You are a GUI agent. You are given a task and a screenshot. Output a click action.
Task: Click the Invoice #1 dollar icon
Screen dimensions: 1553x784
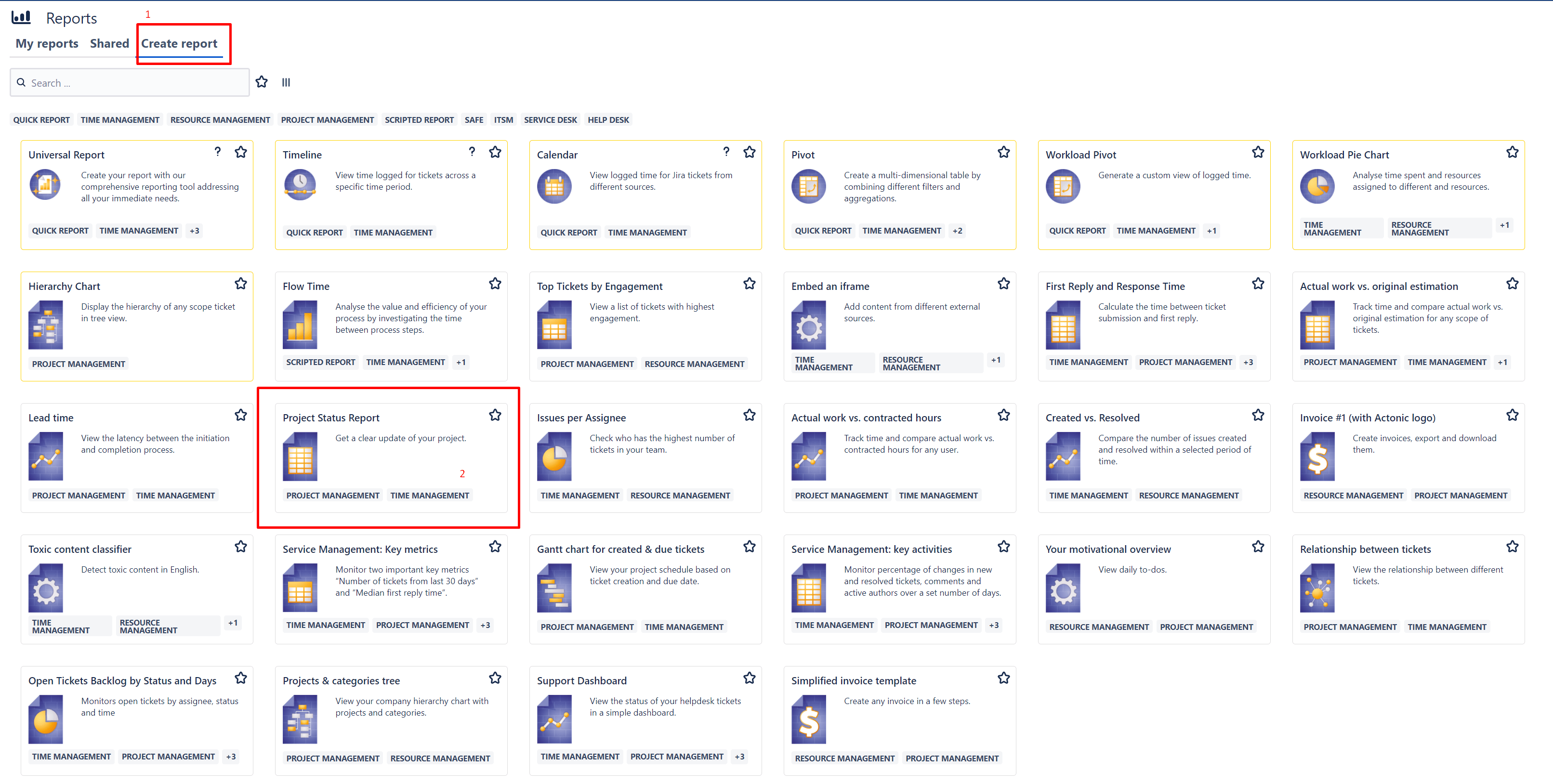tap(1318, 457)
